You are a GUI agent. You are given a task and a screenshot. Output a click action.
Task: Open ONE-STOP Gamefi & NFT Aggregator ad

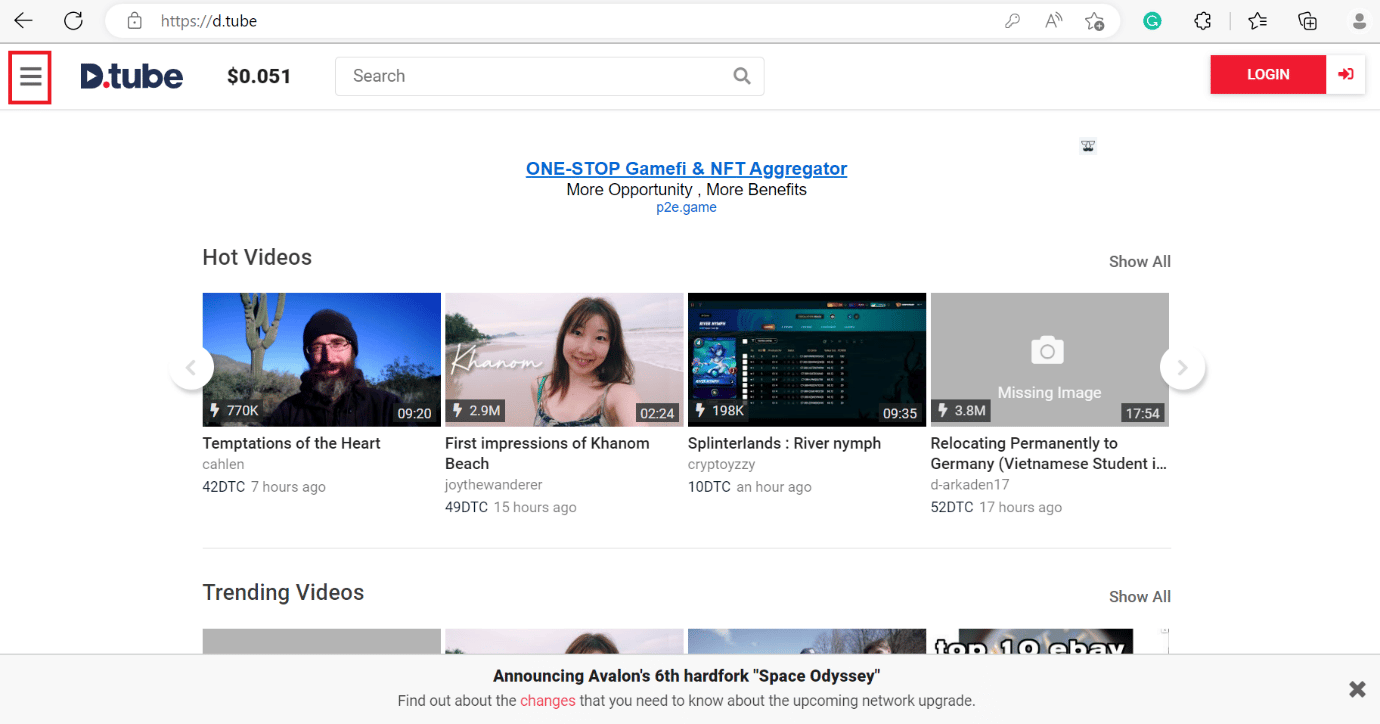click(x=686, y=169)
